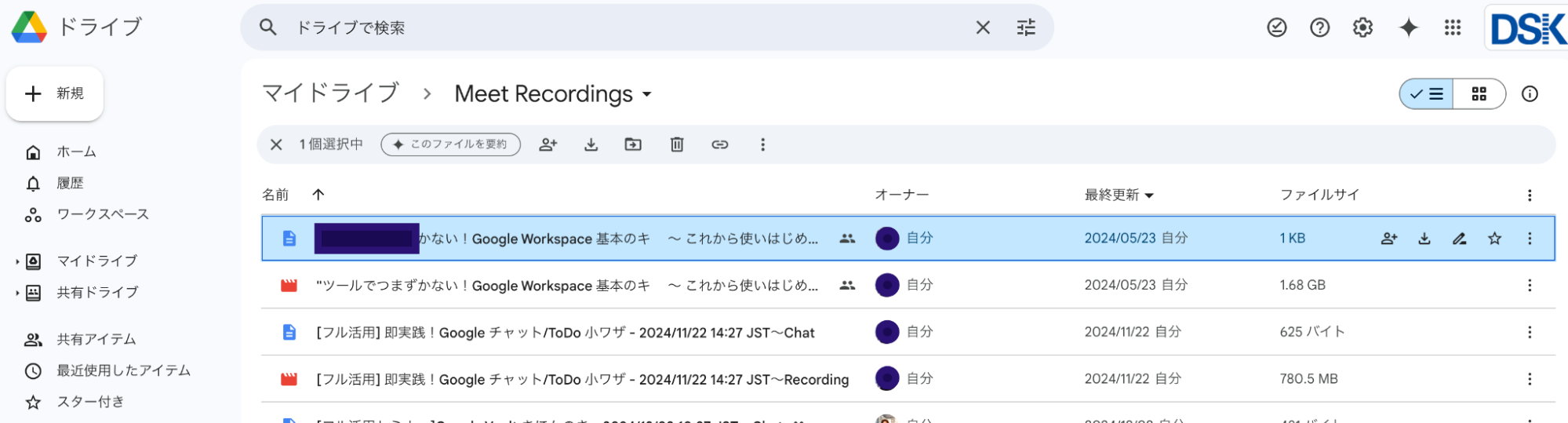Click the shared people icon on the 1.68 GB row
The image size is (1568, 423).
847,286
